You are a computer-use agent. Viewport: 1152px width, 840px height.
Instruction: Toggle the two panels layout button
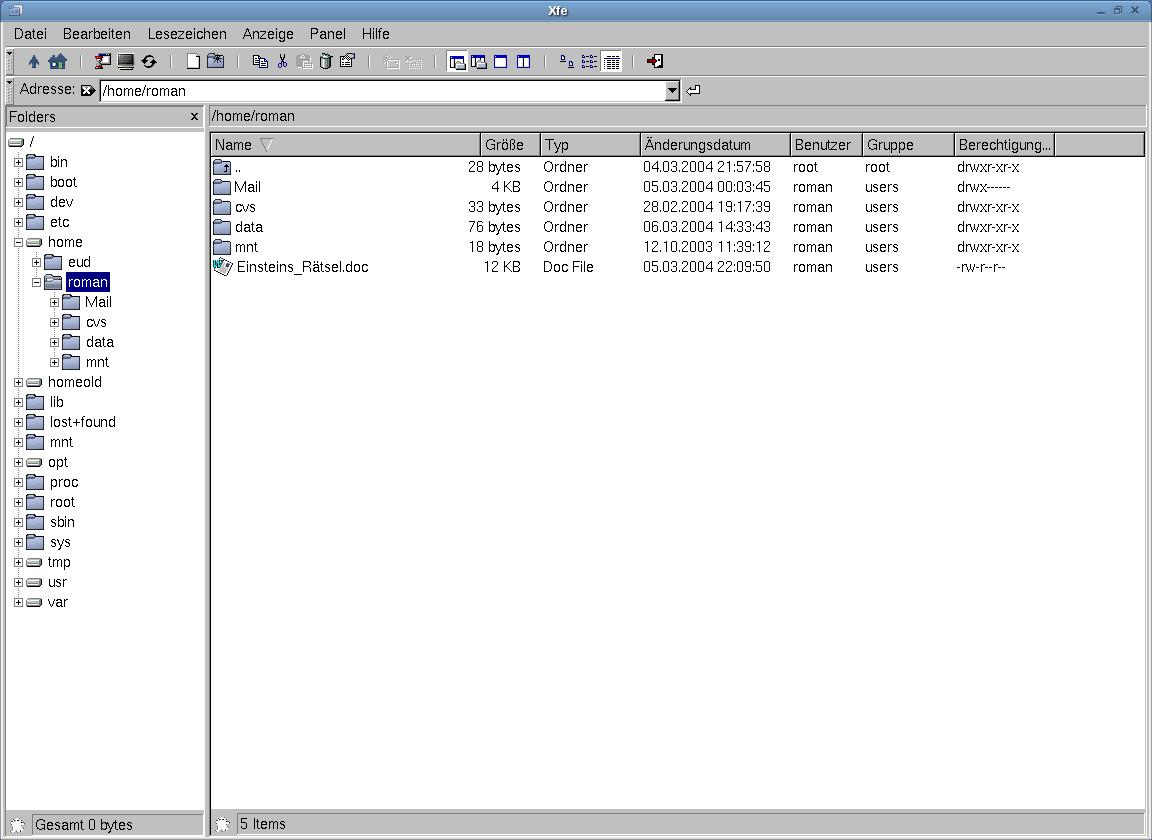click(x=523, y=62)
